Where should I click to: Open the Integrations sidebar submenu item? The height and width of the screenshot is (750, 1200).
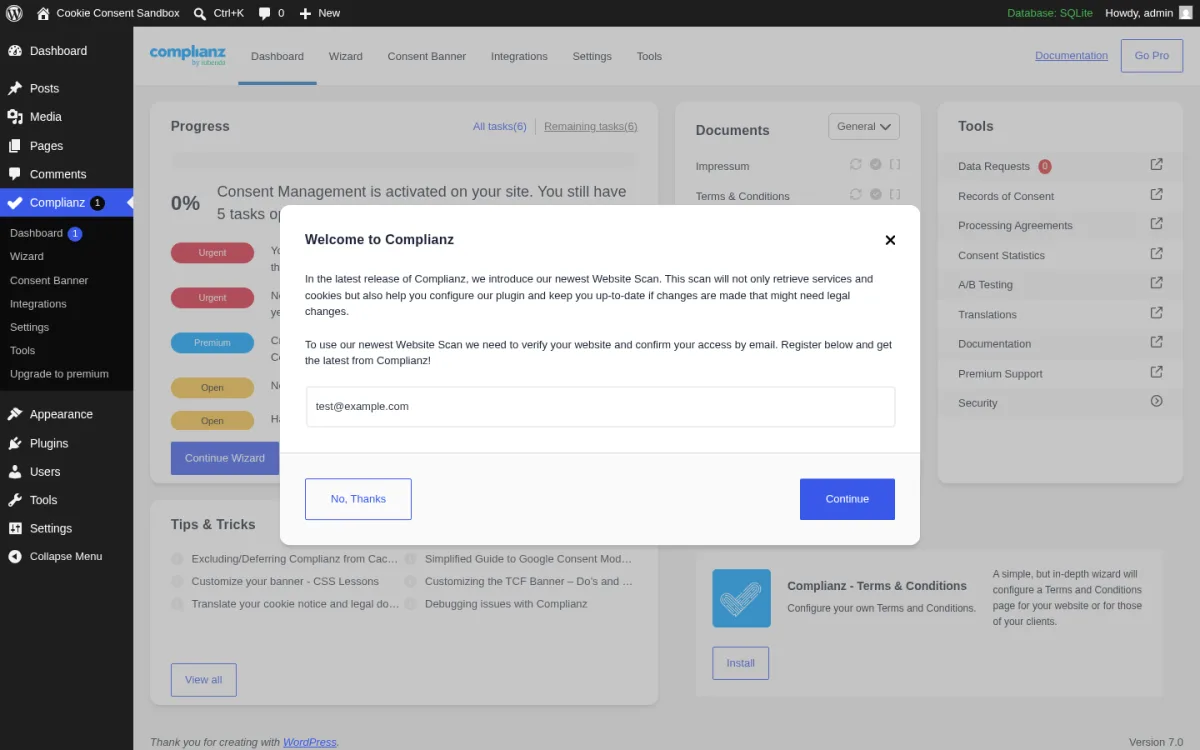point(38,304)
